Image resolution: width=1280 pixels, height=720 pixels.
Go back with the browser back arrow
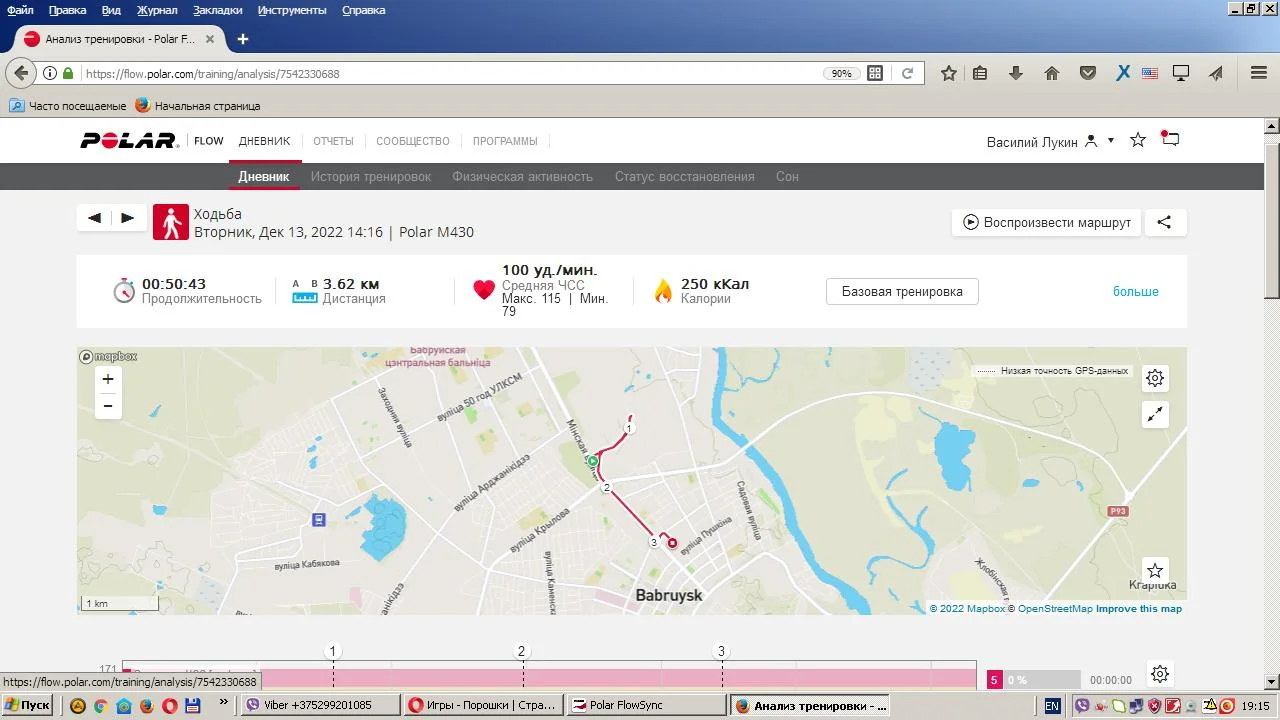tap(21, 73)
